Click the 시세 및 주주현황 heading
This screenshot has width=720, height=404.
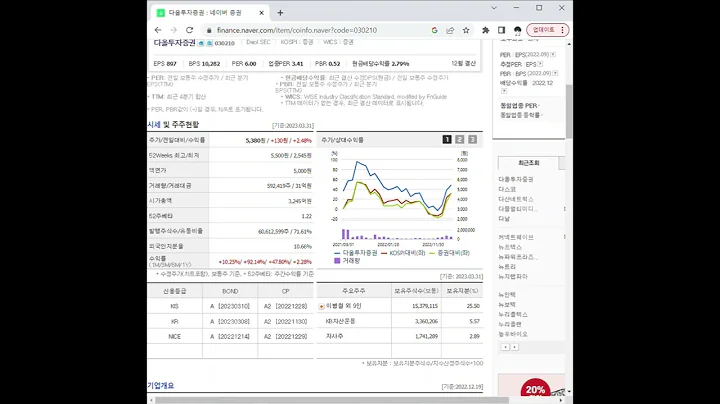click(x=173, y=125)
